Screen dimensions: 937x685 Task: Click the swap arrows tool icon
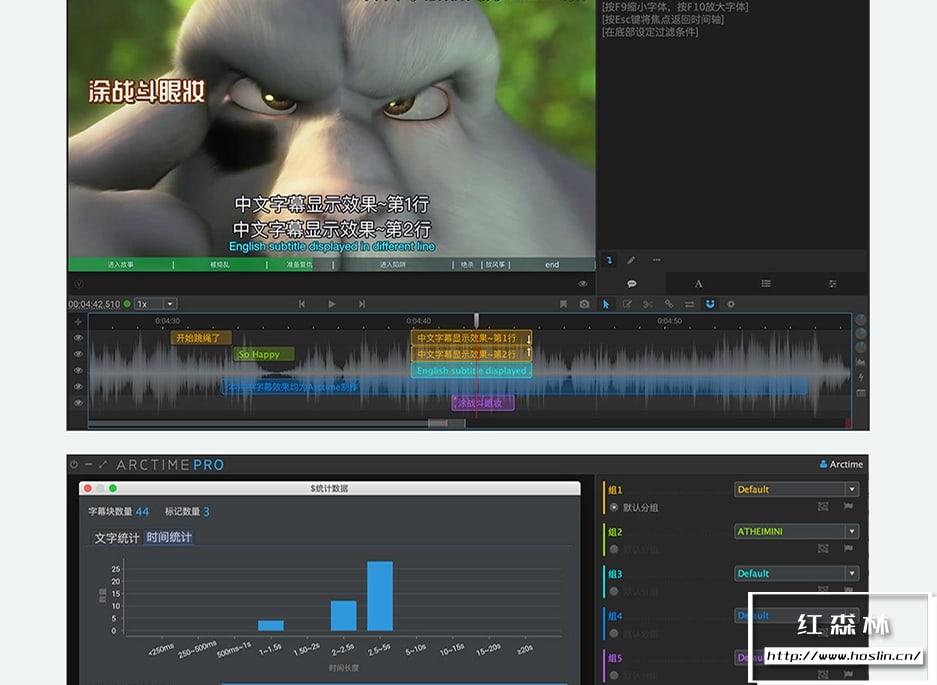tap(689, 304)
